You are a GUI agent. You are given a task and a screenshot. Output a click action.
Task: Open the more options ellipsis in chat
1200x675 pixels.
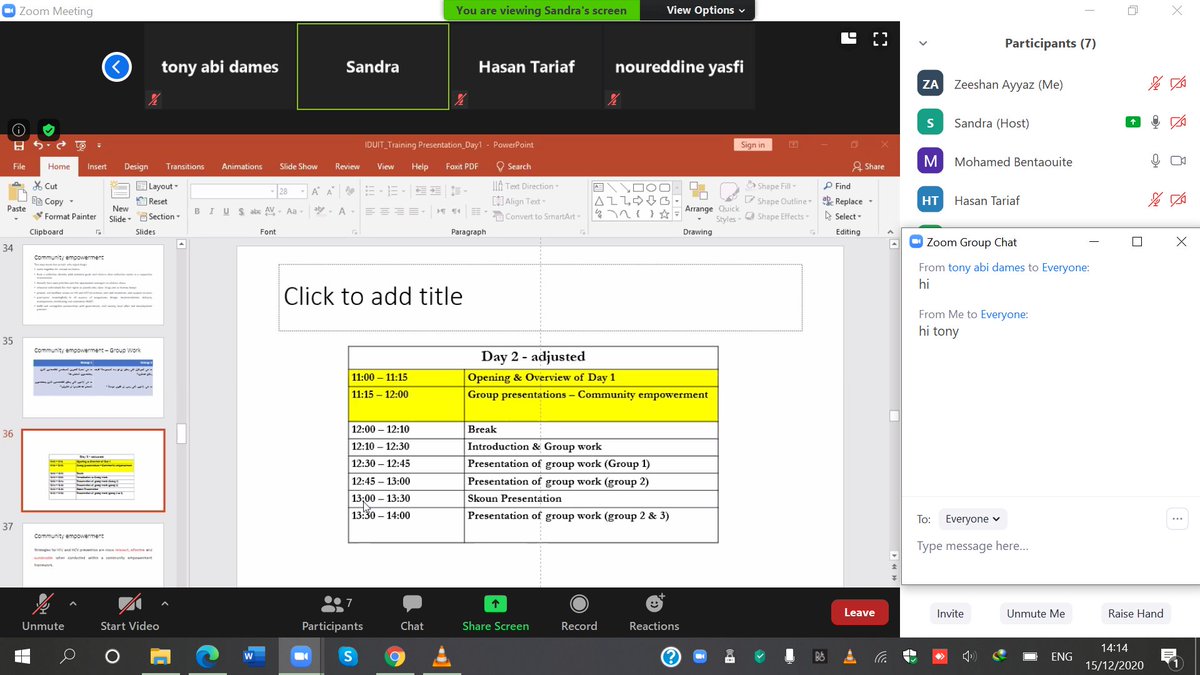tap(1177, 518)
